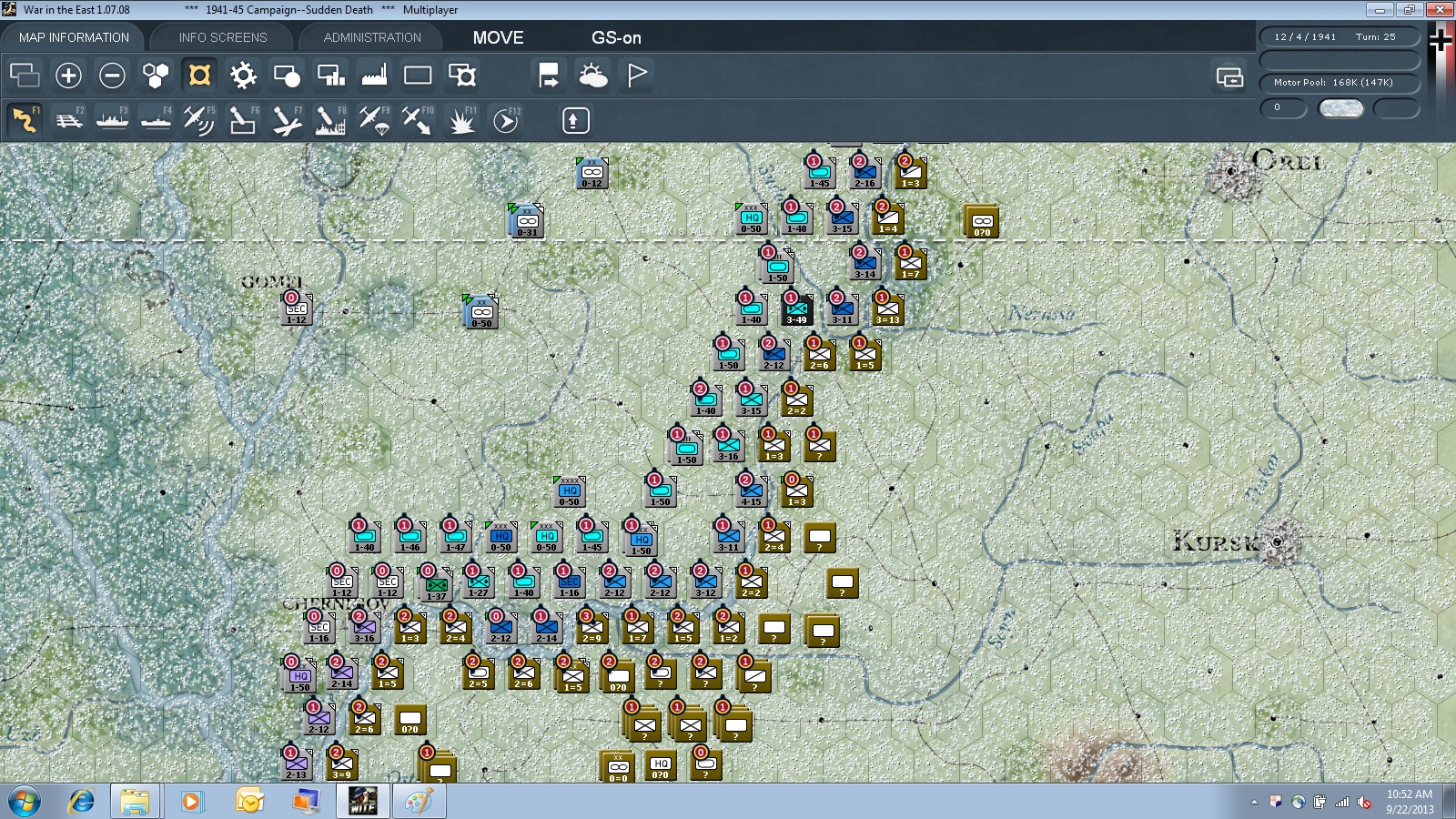Select the F5 air recon mode
Screen dimensions: 1456x819
pos(199,120)
